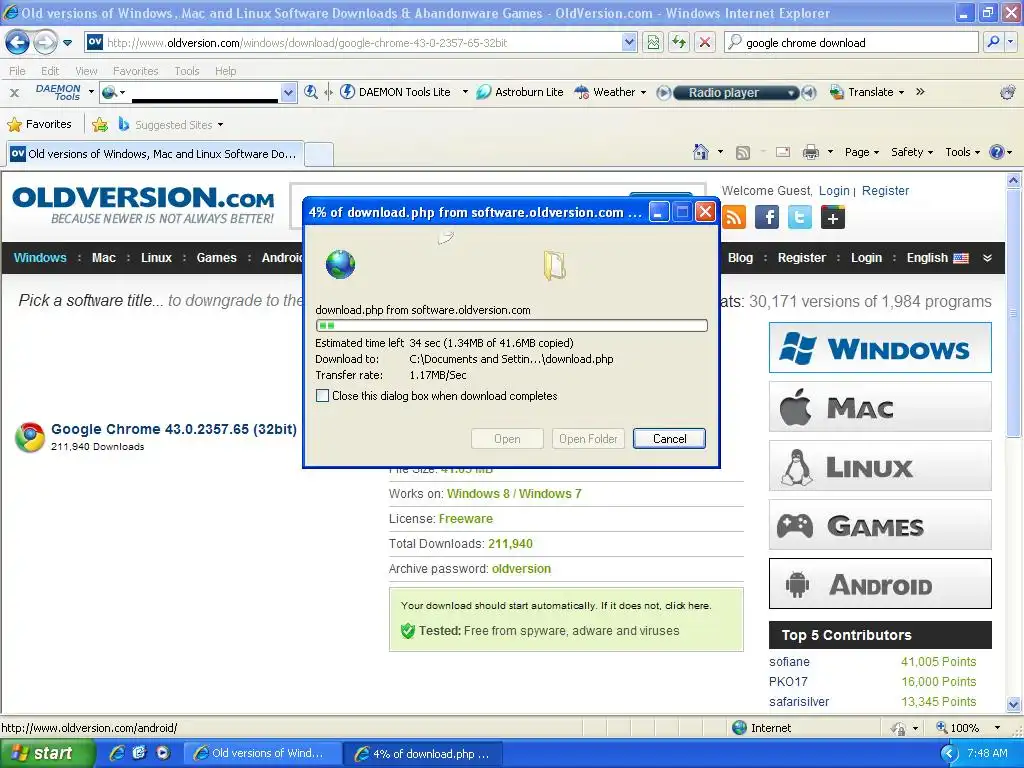The image size is (1024, 768).
Task: Click the Add to Favorites Bar star icon
Action: pyautogui.click(x=100, y=124)
